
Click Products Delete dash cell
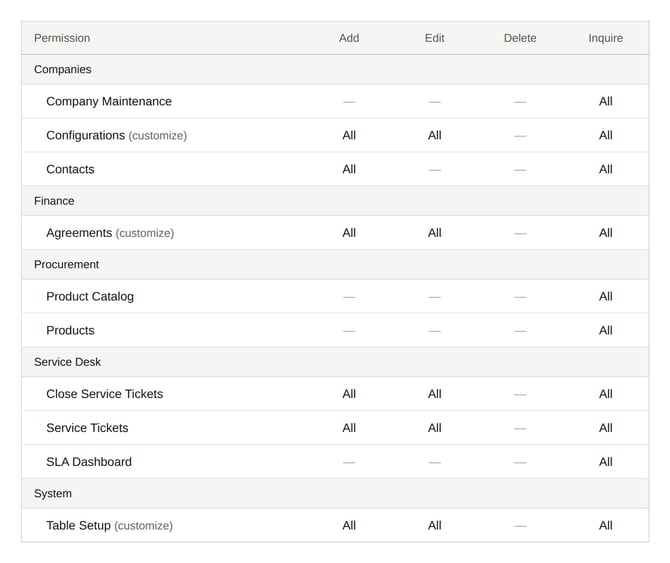(520, 331)
